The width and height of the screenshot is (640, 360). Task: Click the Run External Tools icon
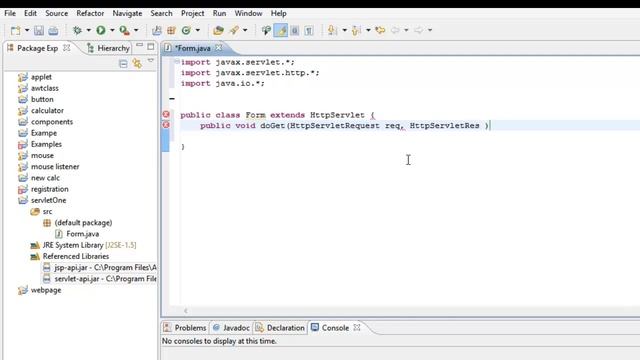point(124,30)
